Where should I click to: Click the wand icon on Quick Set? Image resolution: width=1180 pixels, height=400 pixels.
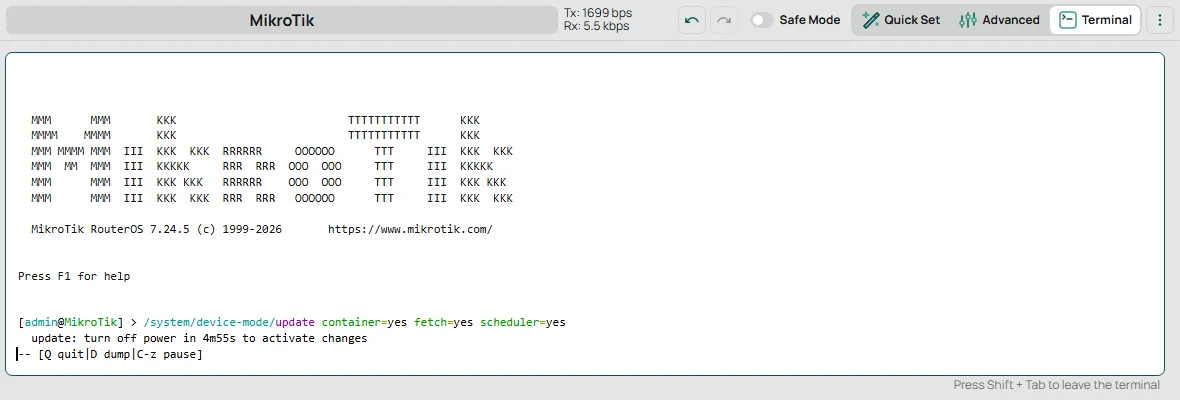click(871, 20)
